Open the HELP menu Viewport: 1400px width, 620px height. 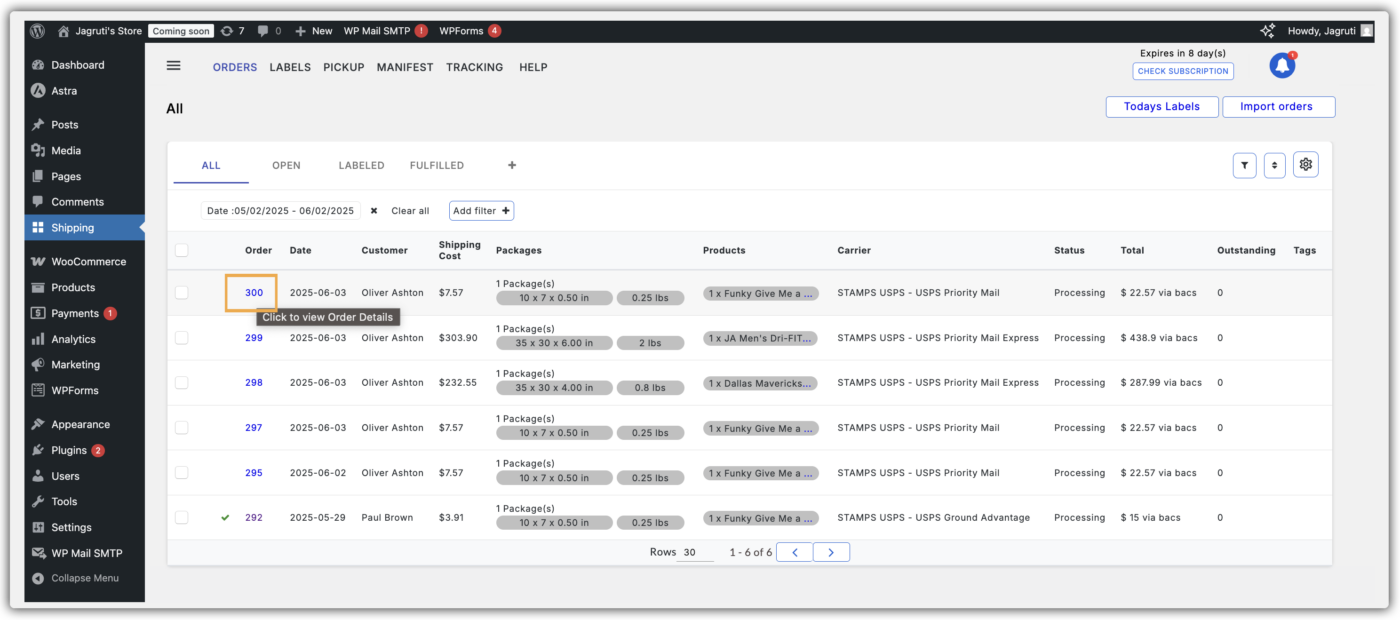(533, 67)
